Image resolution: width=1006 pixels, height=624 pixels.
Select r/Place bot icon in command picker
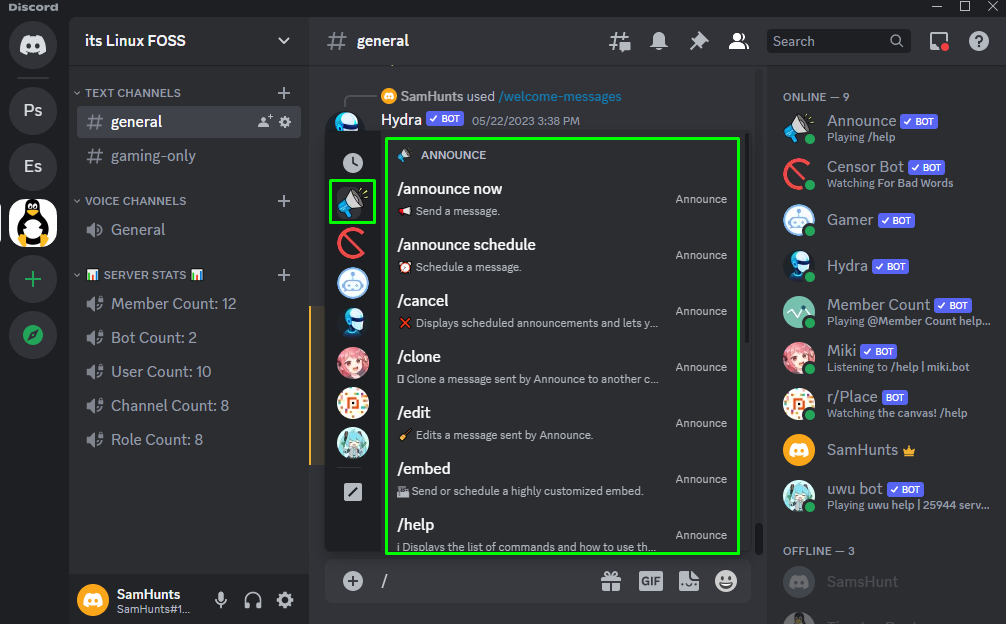tap(352, 403)
